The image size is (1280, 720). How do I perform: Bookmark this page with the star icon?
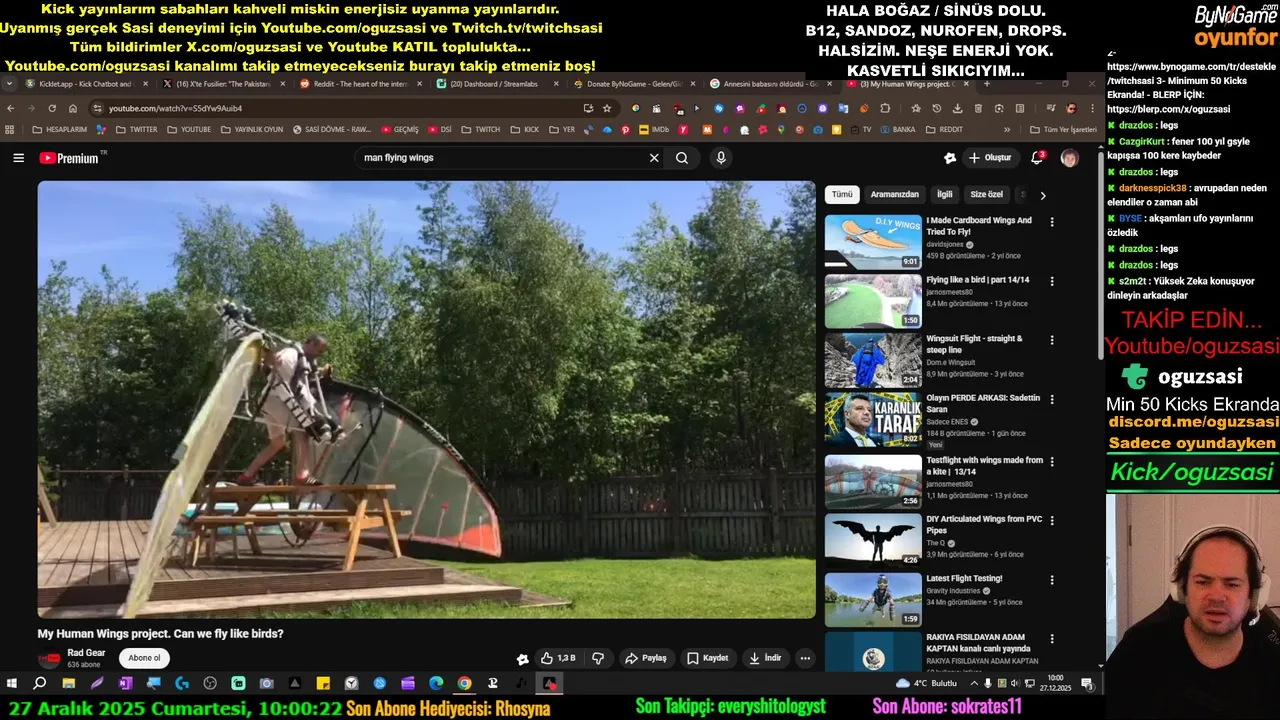coord(607,108)
